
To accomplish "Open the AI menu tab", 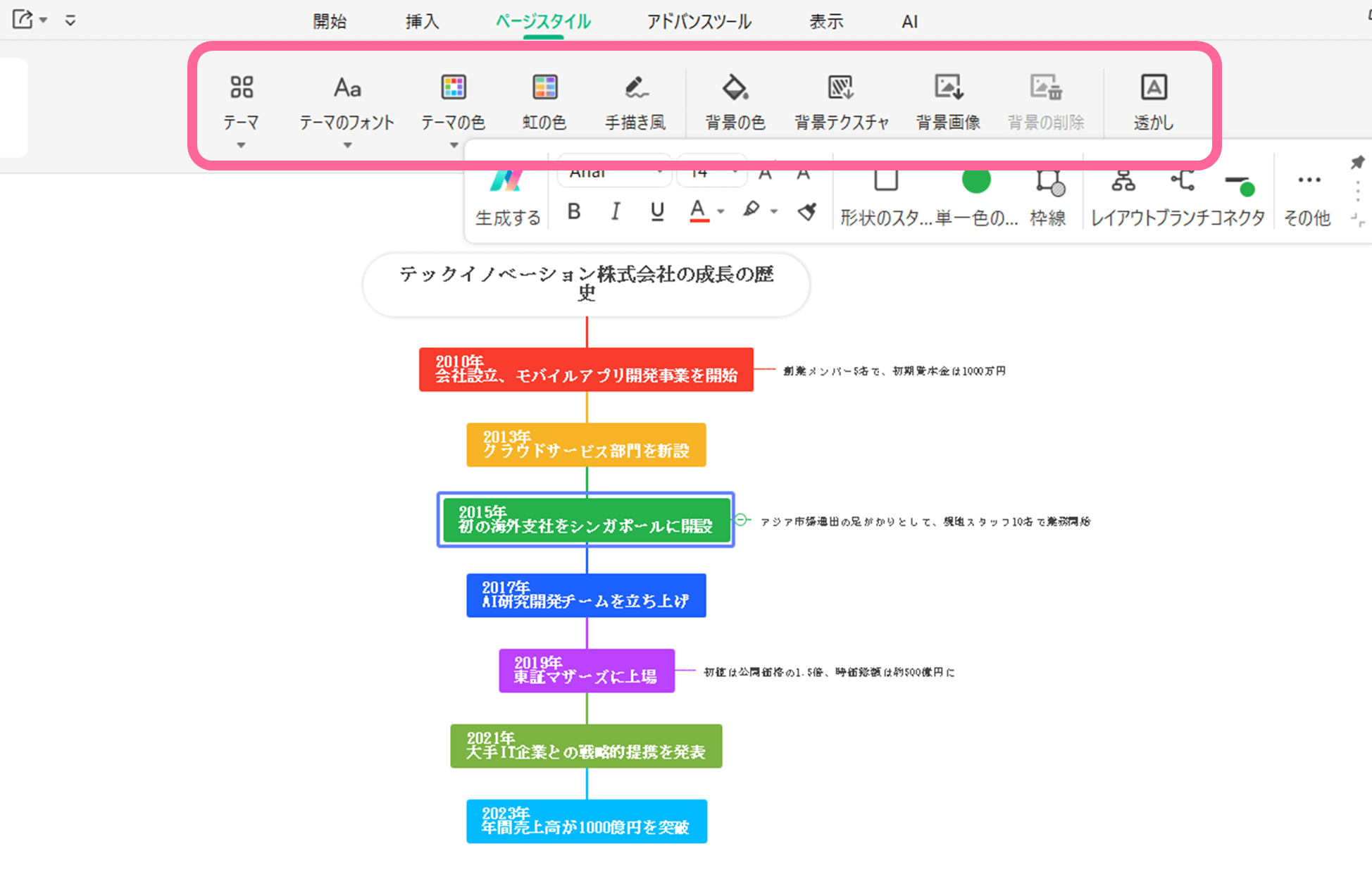I will pyautogui.click(x=909, y=22).
